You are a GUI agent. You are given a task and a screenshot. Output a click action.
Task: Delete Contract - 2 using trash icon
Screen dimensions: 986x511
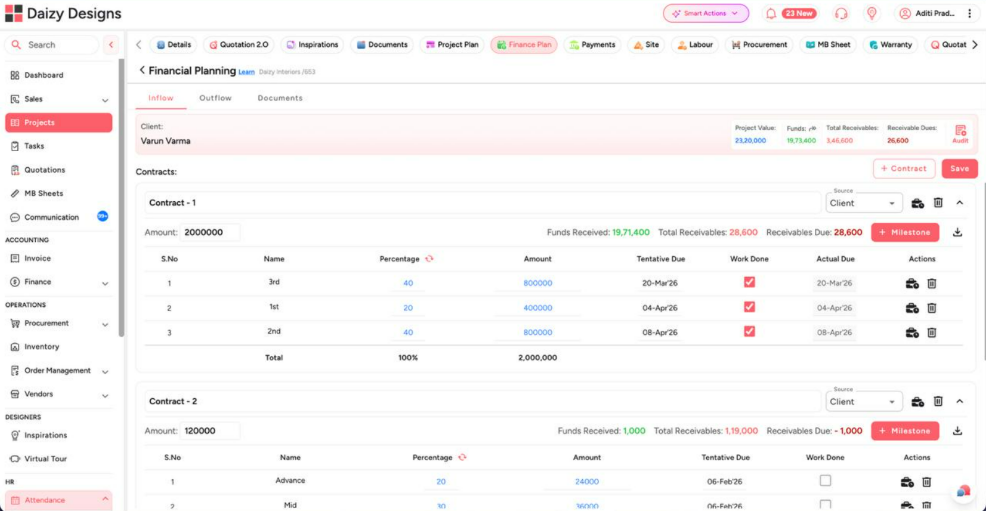click(938, 402)
